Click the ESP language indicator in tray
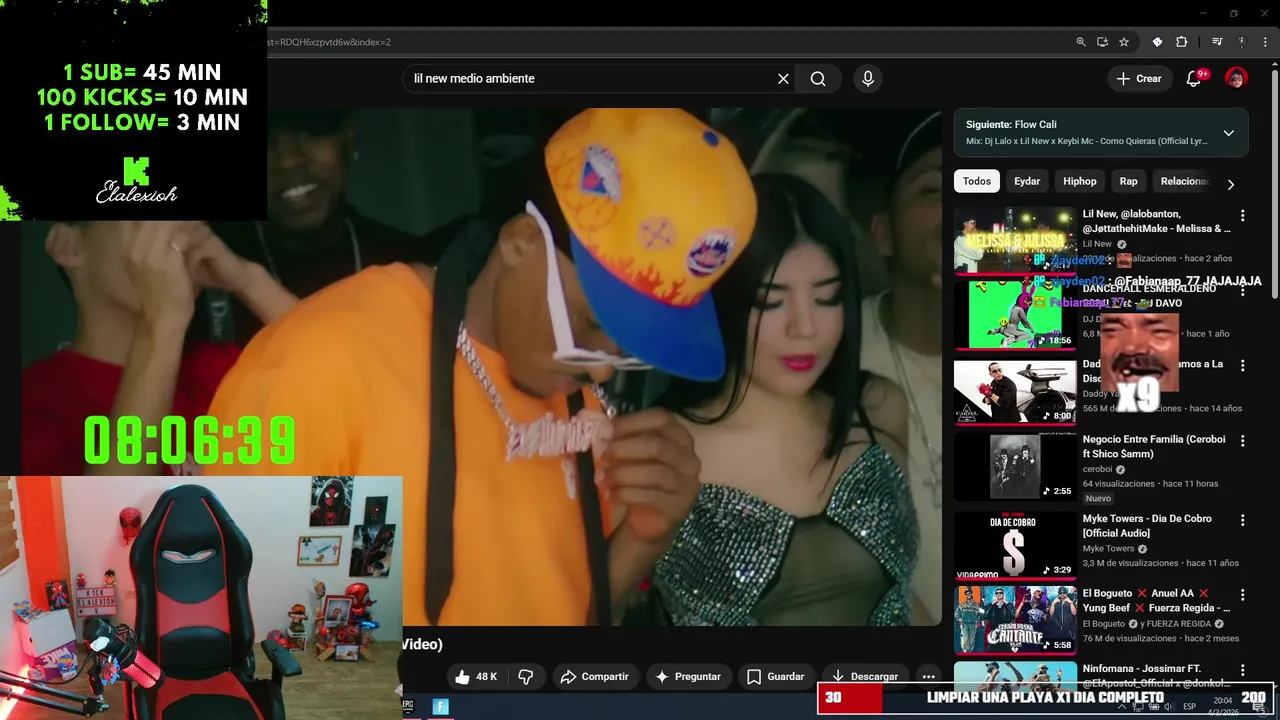1280x720 pixels. [x=1190, y=706]
